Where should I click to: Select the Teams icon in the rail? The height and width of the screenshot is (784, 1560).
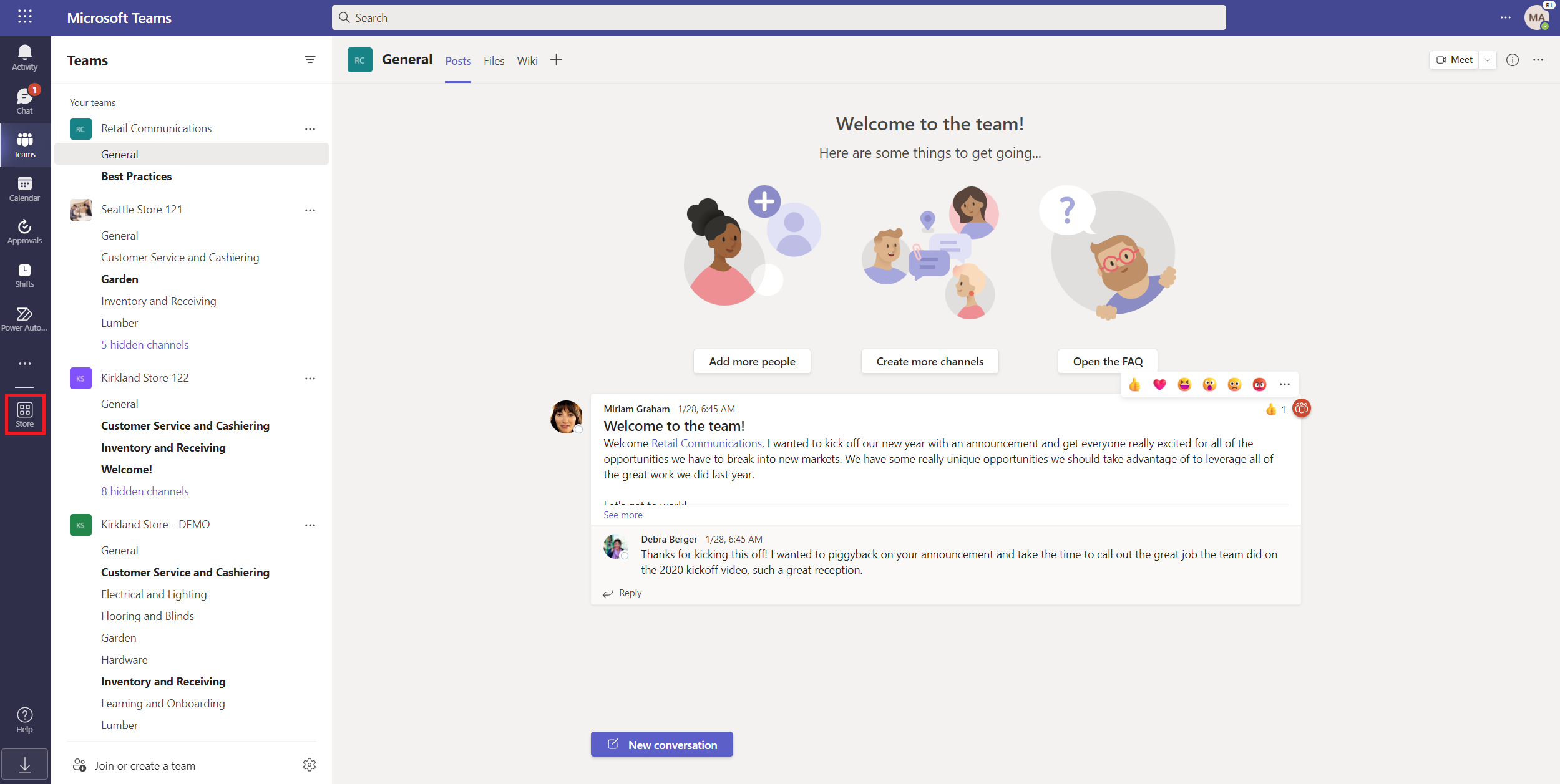(25, 145)
